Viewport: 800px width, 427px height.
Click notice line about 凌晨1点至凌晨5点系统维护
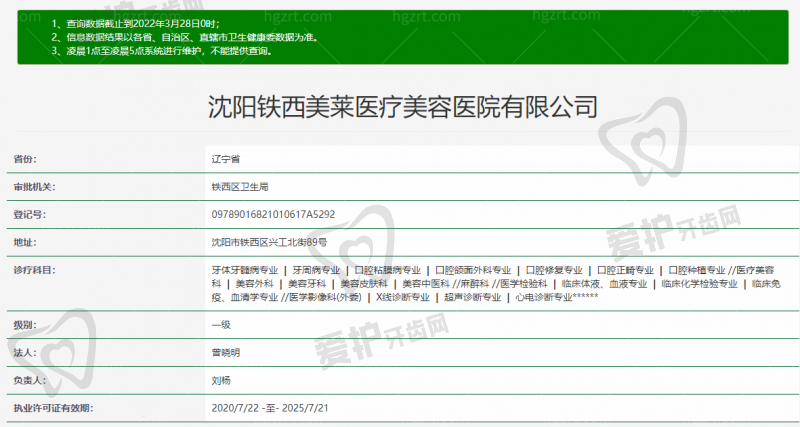click(163, 51)
